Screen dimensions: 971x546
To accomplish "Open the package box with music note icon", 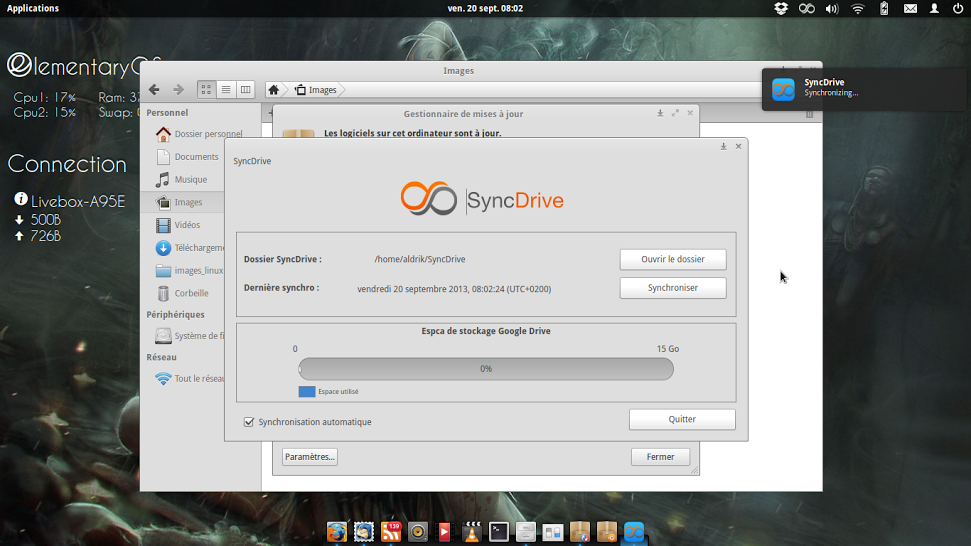I will [x=580, y=532].
